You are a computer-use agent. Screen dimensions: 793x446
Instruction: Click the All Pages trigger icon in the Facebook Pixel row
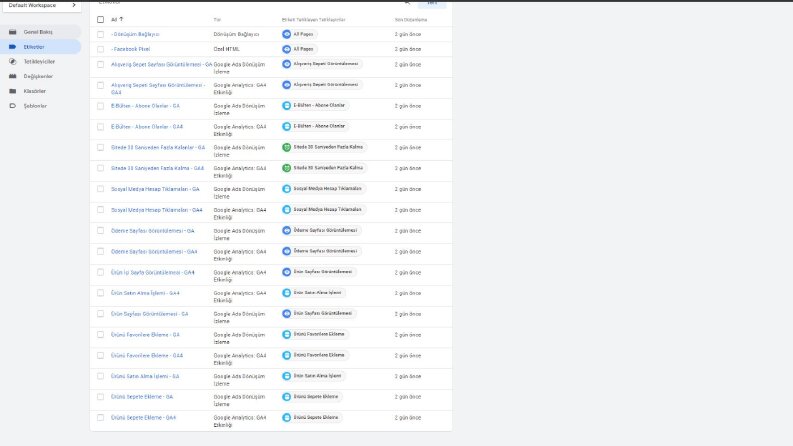click(286, 49)
